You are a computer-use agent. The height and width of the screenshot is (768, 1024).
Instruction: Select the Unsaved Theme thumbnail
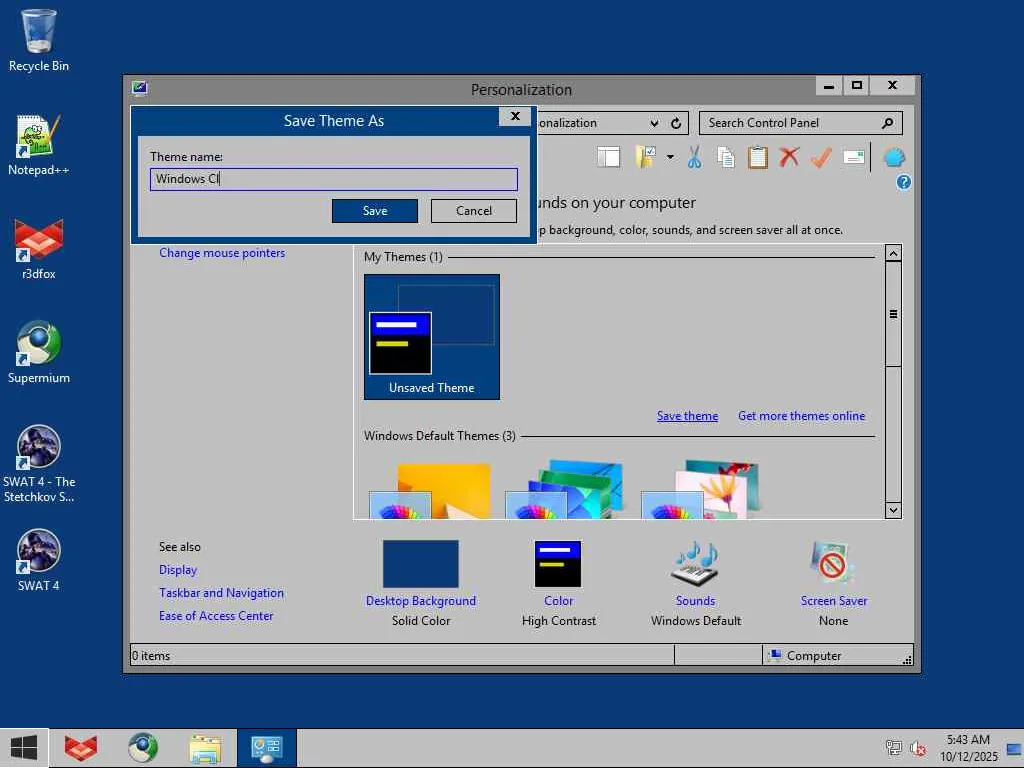(x=432, y=336)
